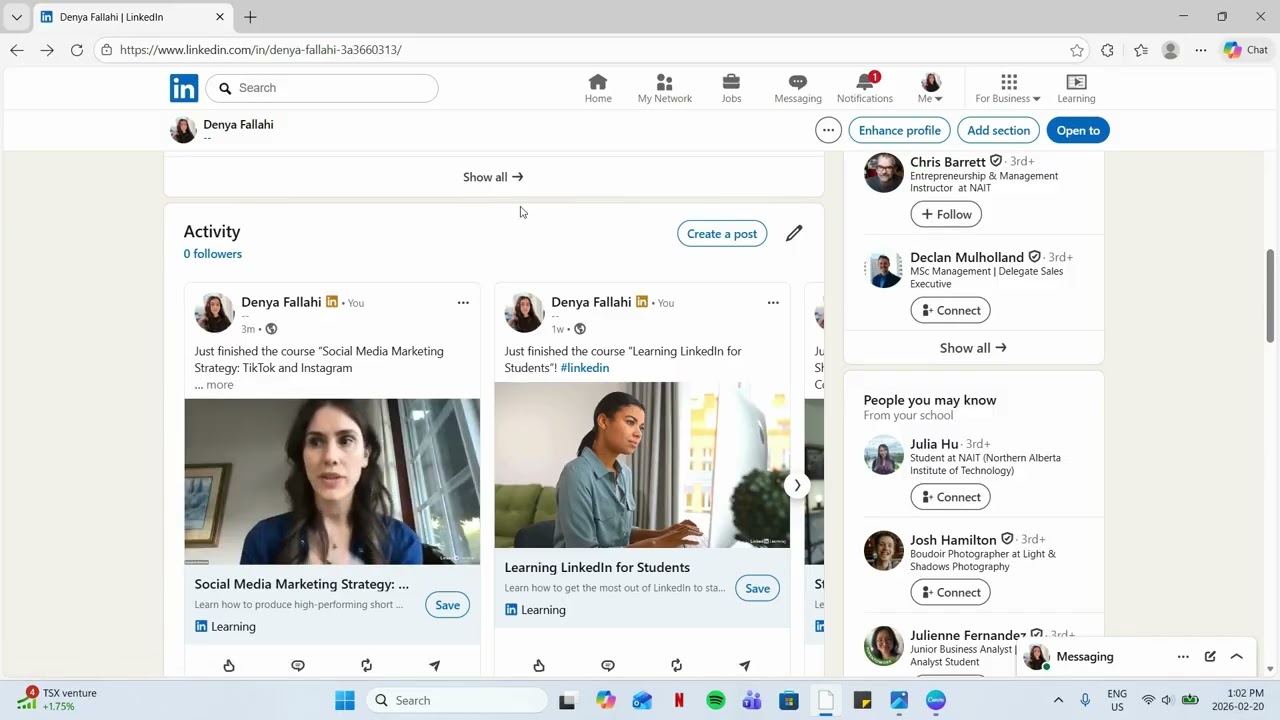The image size is (1280, 720).
Task: Go back with the browser back arrow
Action: [17, 50]
